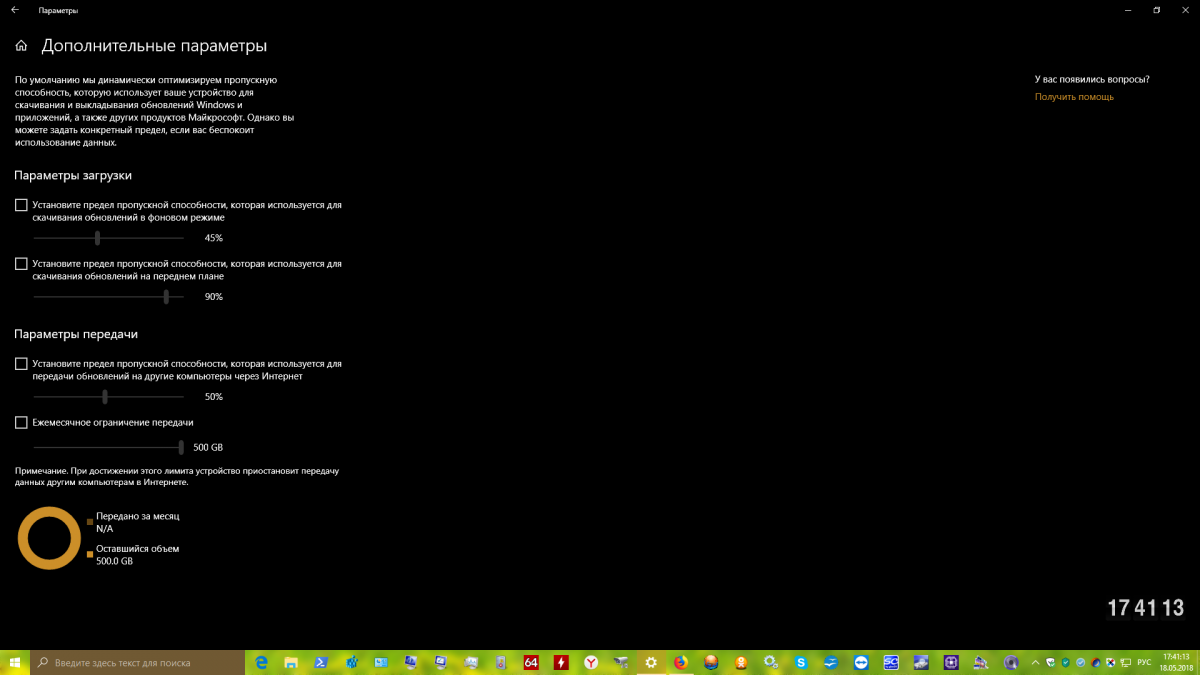Open the red lightning bolt taskbar icon
The width and height of the screenshot is (1200, 675).
point(561,662)
